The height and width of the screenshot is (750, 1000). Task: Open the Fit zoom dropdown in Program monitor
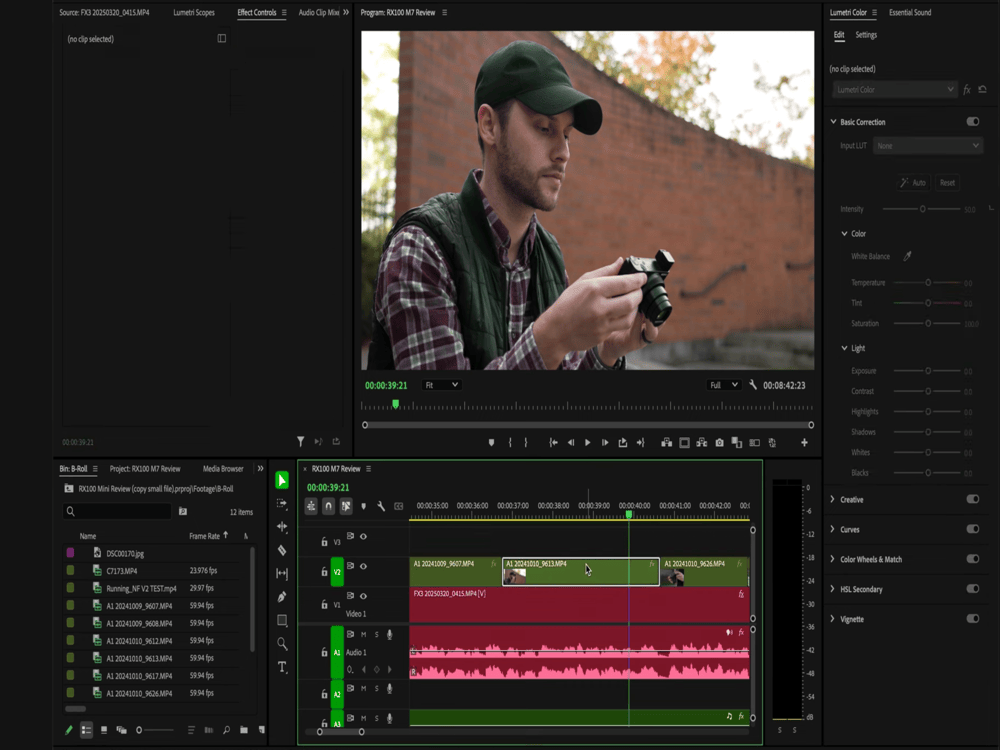[x=440, y=384]
